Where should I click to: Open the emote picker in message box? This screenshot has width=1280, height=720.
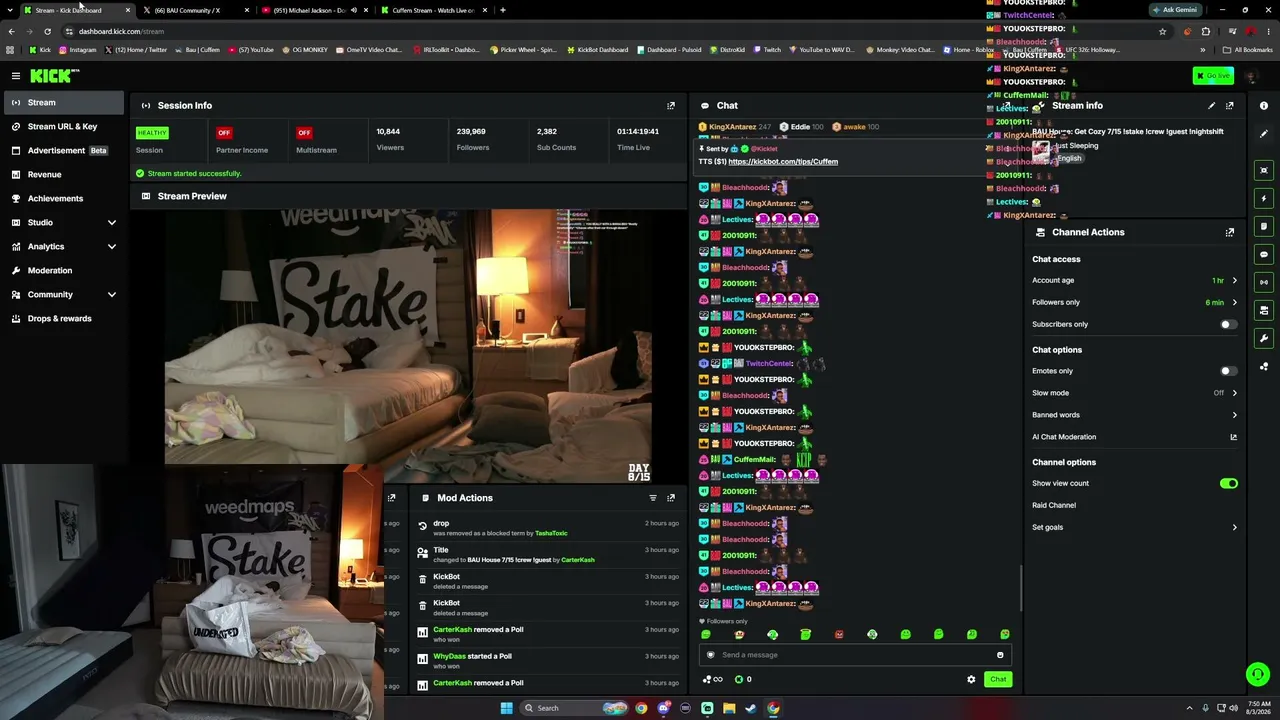[1000, 655]
